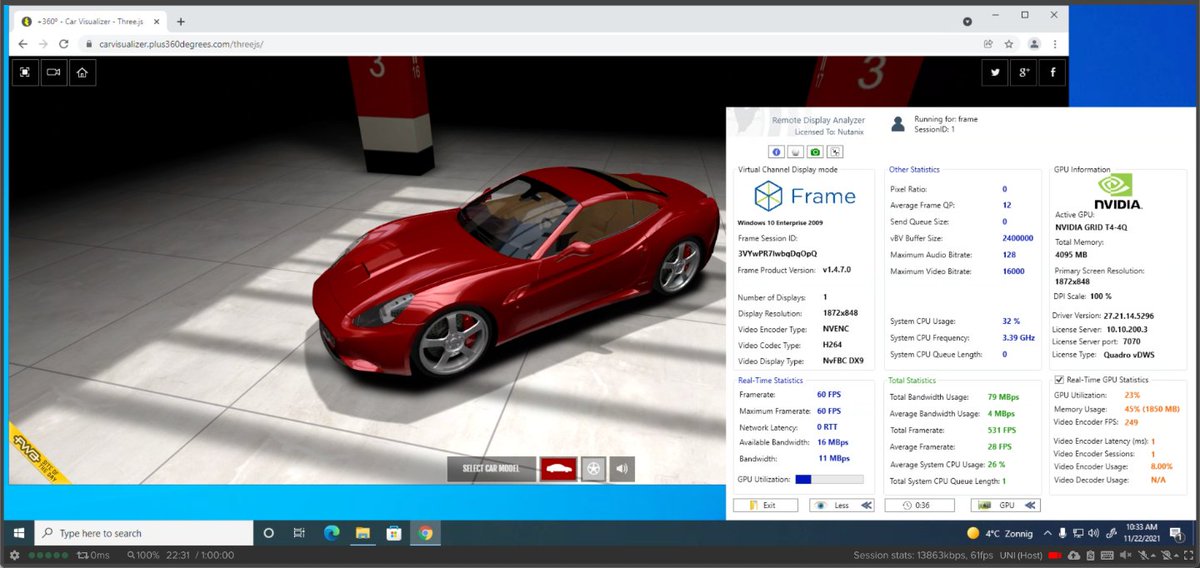Open a new Chrome tab
The height and width of the screenshot is (568, 1200).
tap(181, 21)
